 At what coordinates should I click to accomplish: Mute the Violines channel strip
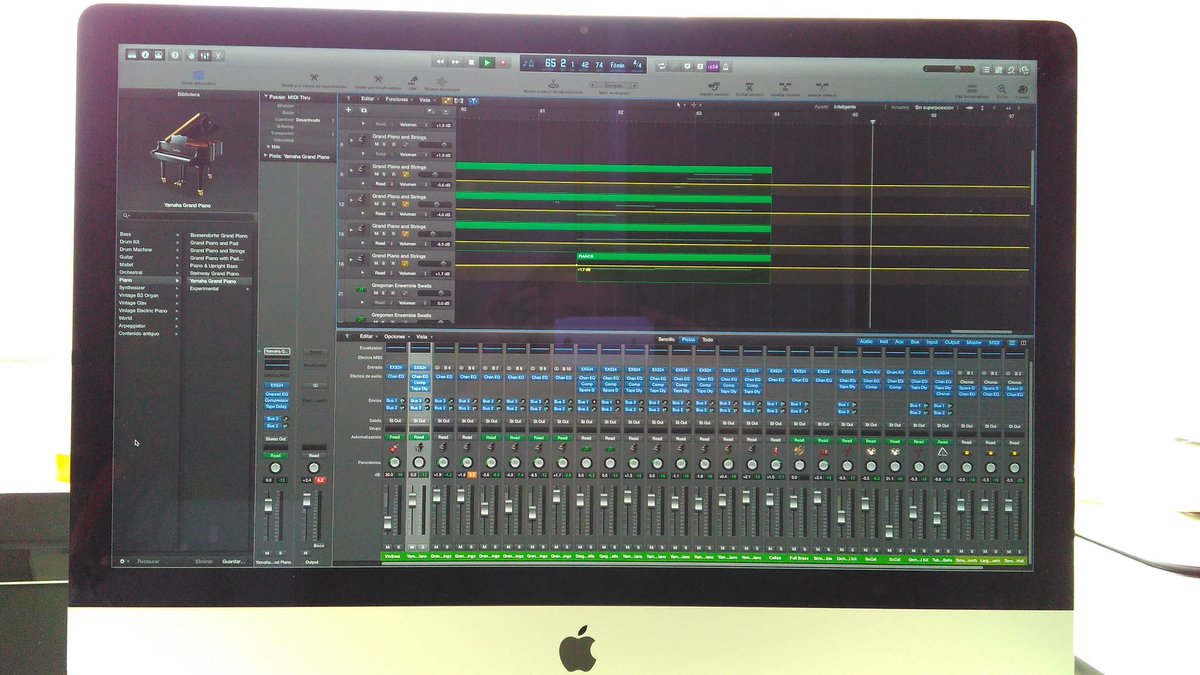[x=387, y=547]
